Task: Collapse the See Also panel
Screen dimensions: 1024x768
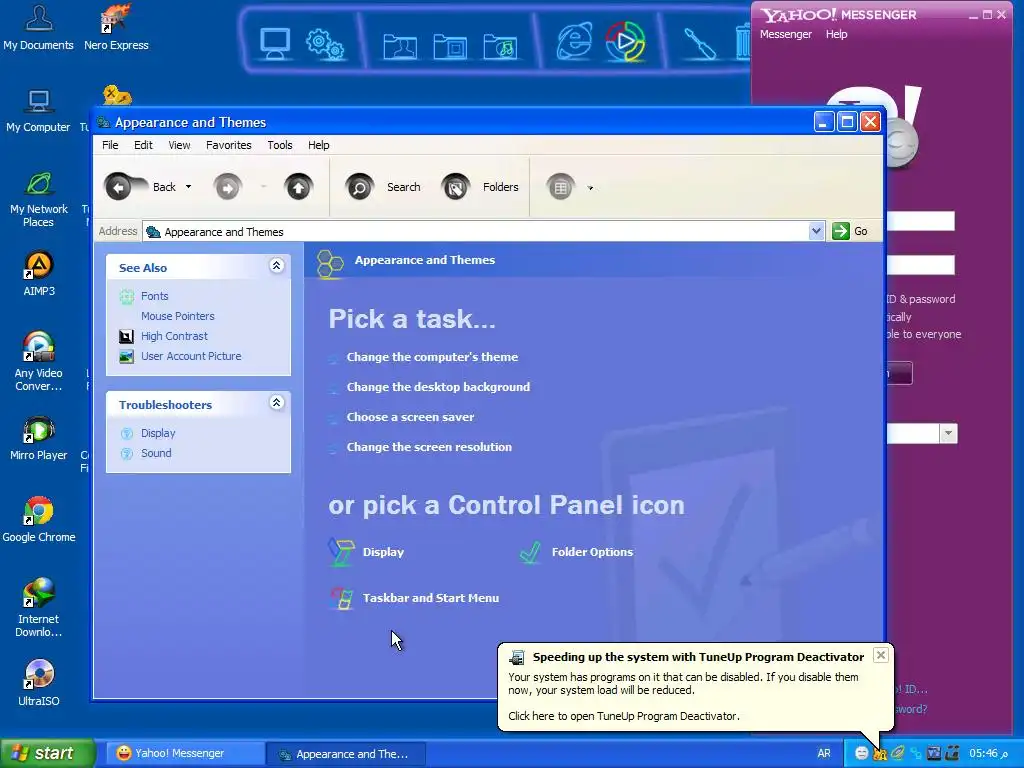Action: (276, 265)
